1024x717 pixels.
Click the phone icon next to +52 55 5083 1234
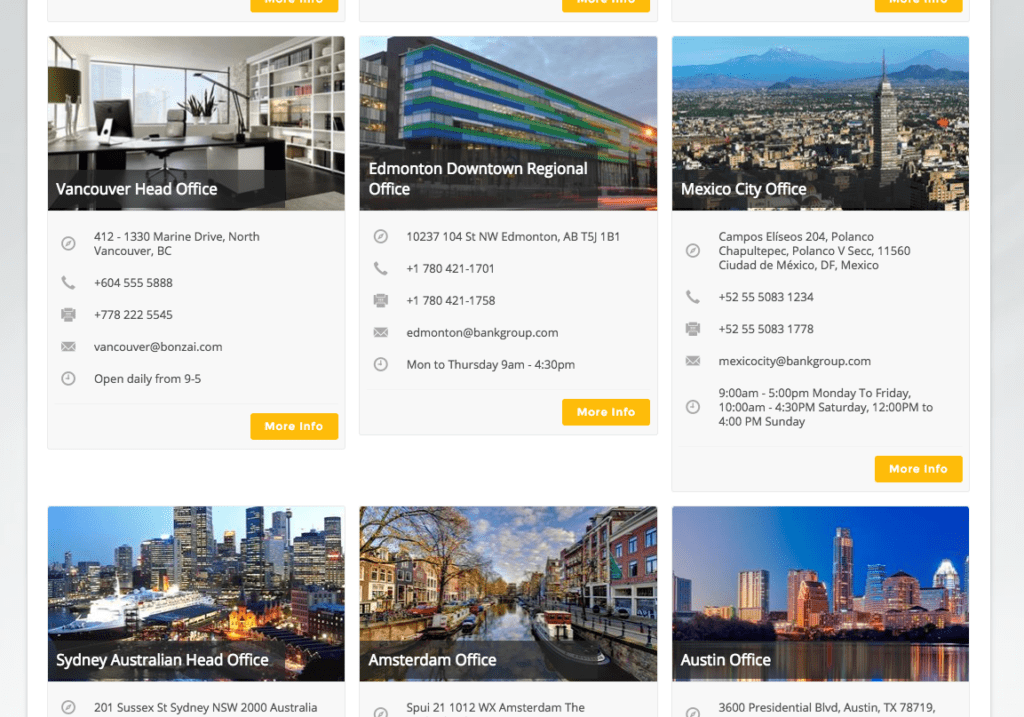692,297
